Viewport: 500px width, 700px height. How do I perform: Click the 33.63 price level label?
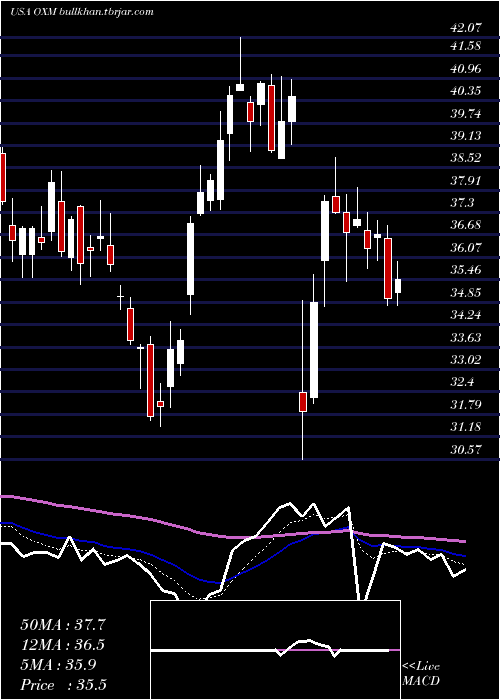pyautogui.click(x=466, y=338)
